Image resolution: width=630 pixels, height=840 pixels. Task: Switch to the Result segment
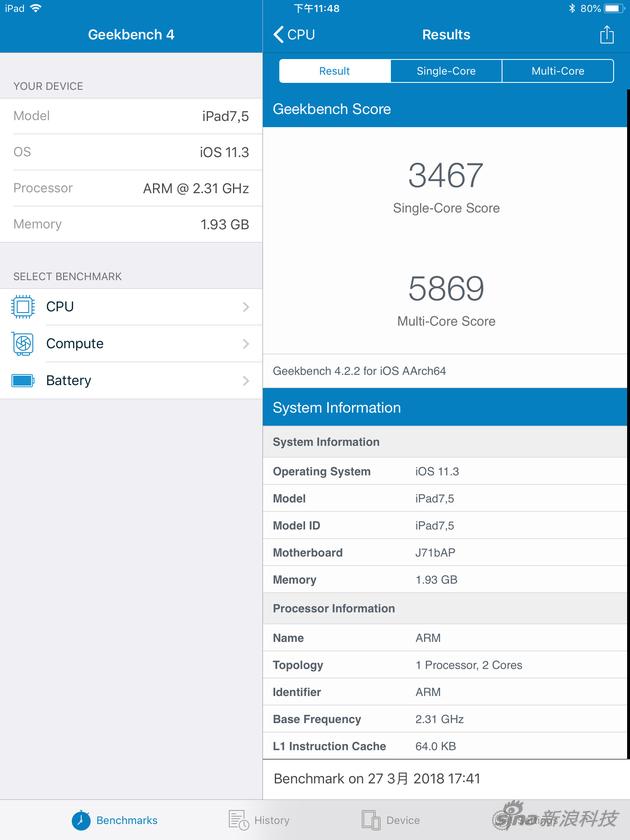[335, 71]
